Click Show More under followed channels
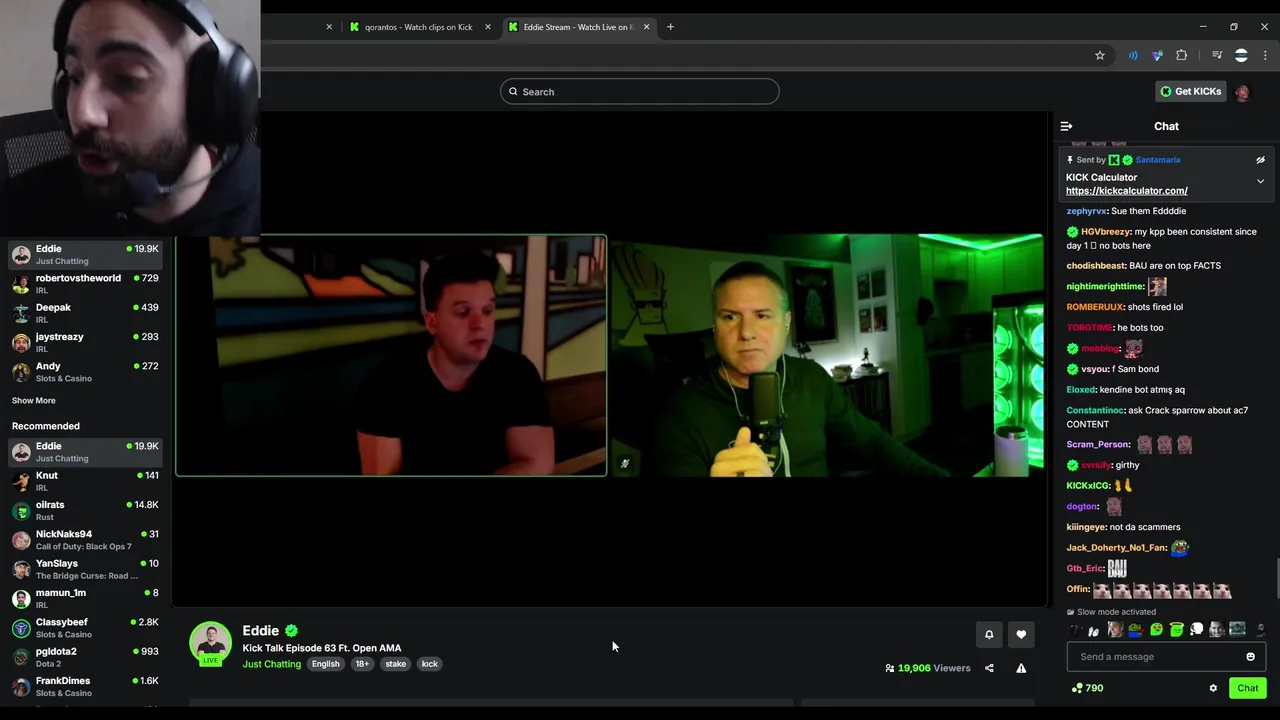The image size is (1280, 720). 33,401
